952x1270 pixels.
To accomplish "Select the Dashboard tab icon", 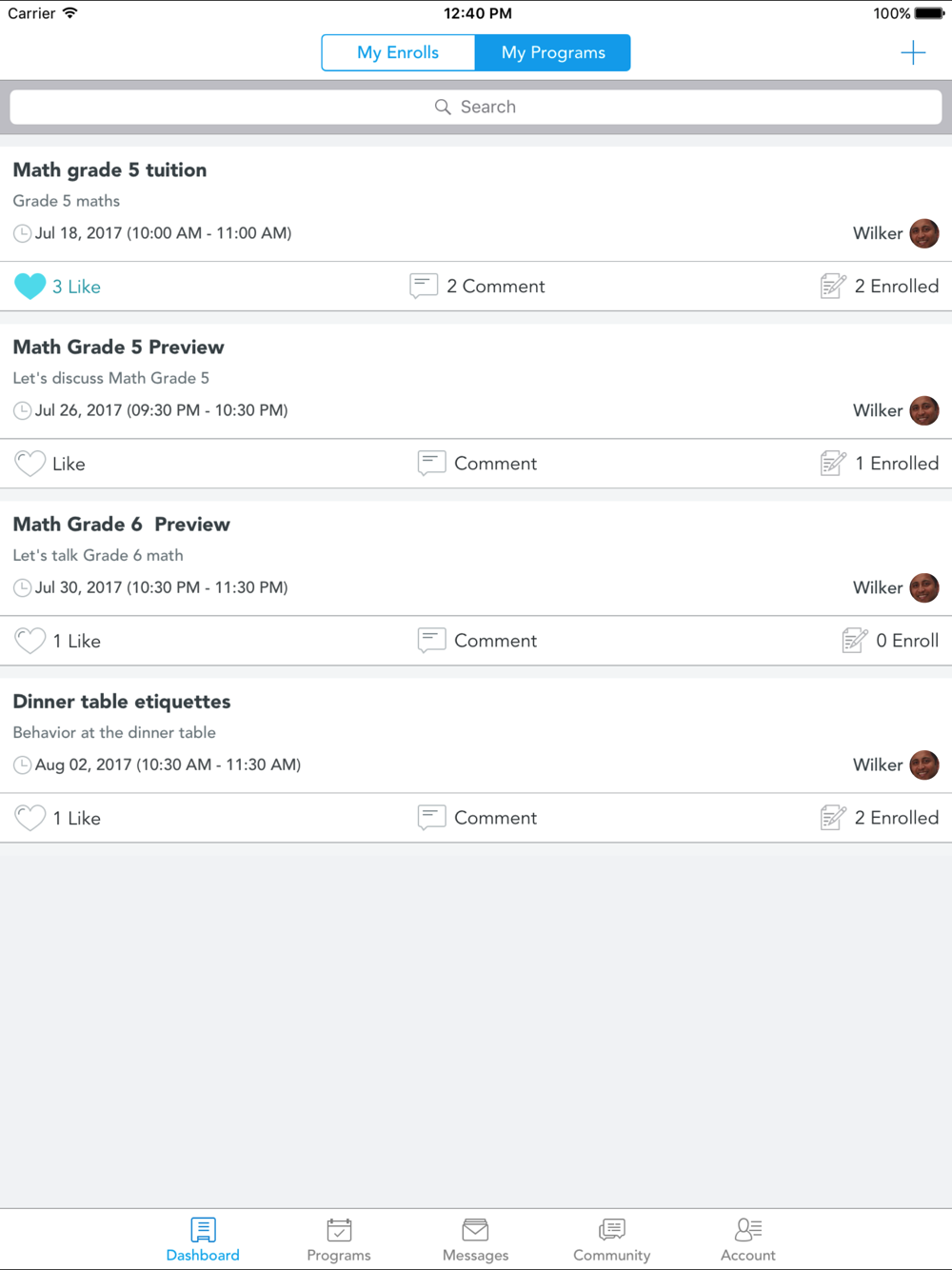I will click(203, 1230).
